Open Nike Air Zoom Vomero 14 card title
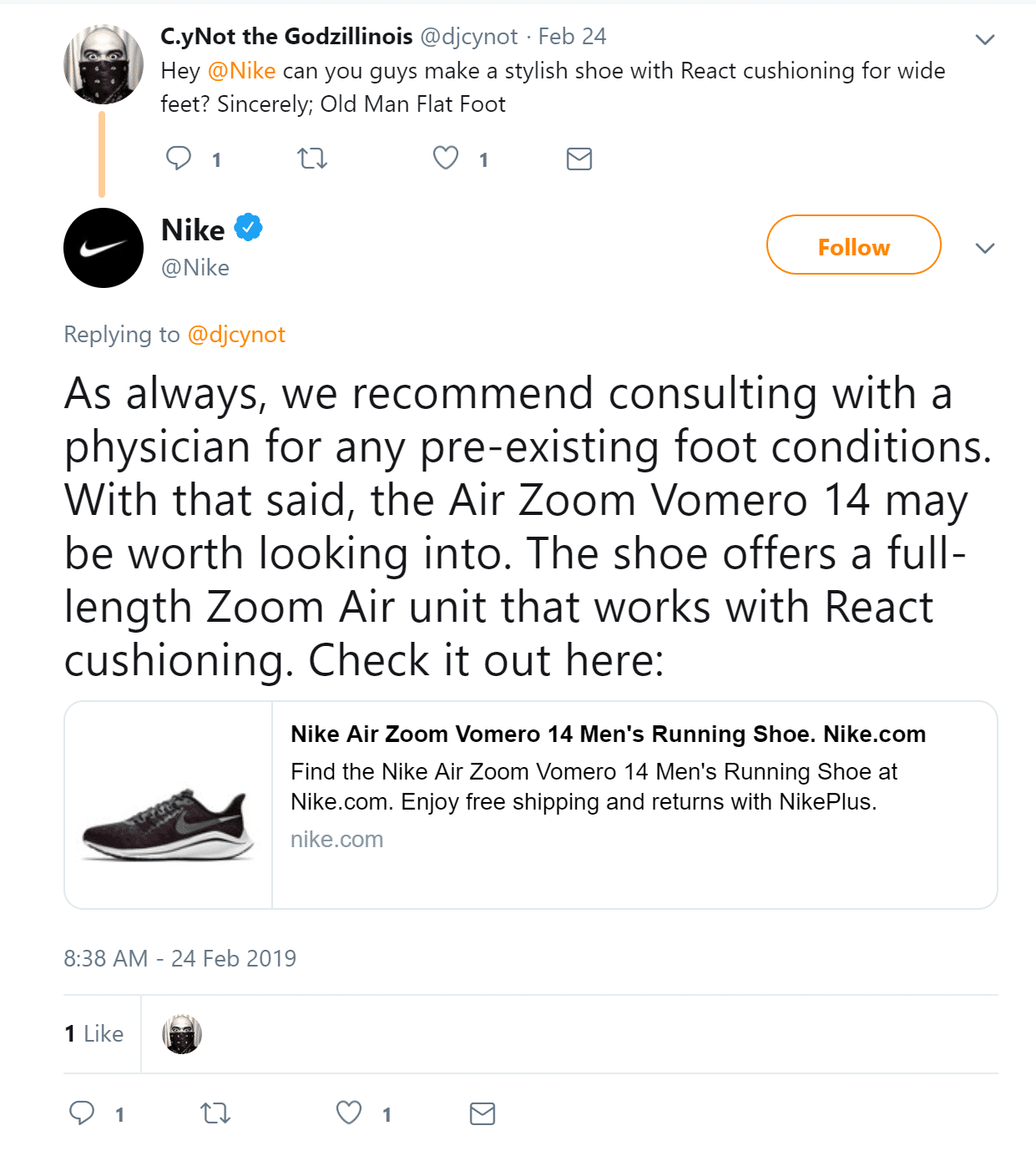1036x1171 pixels. coord(608,734)
